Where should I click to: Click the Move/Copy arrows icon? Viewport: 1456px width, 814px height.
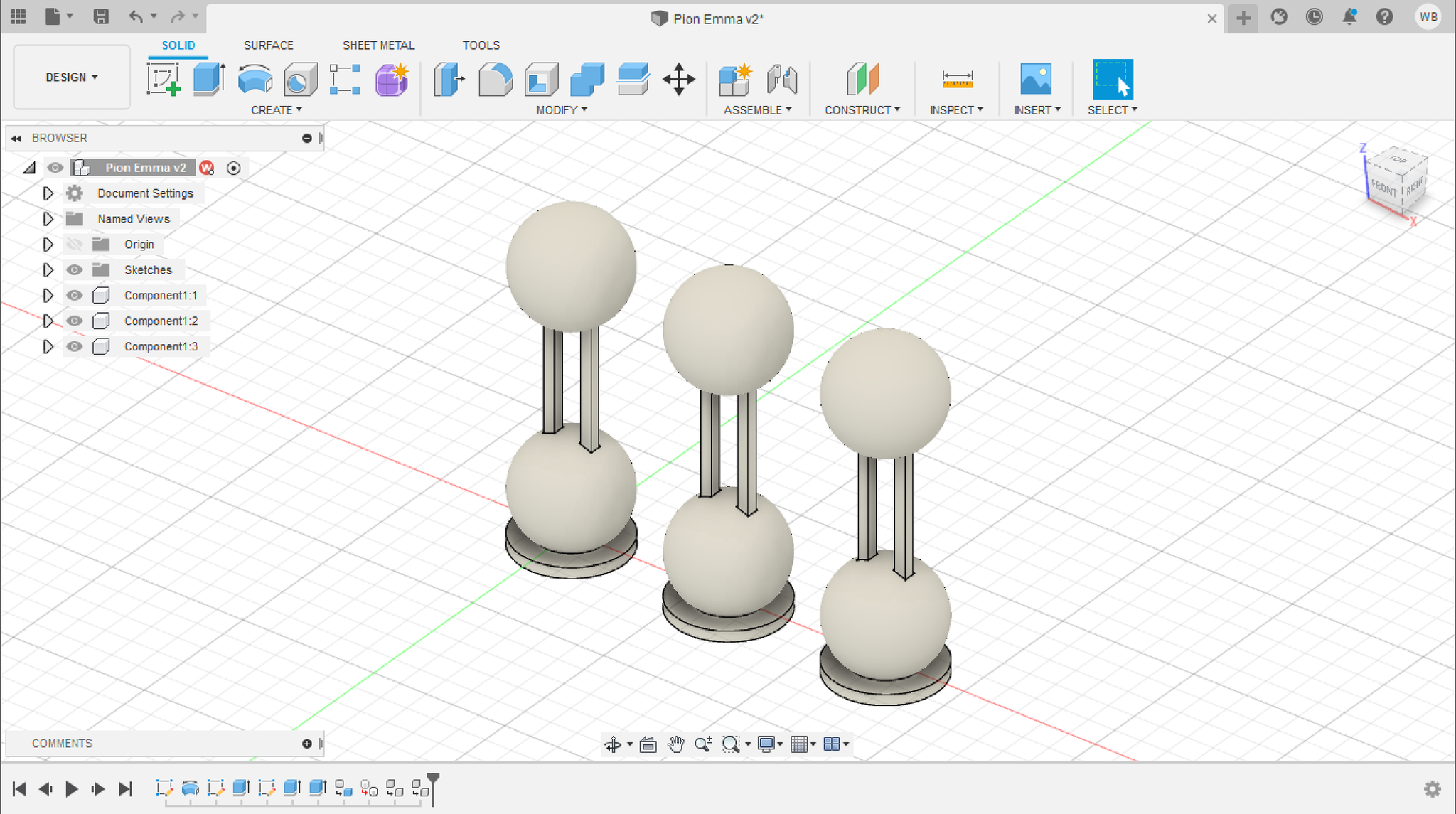click(678, 79)
